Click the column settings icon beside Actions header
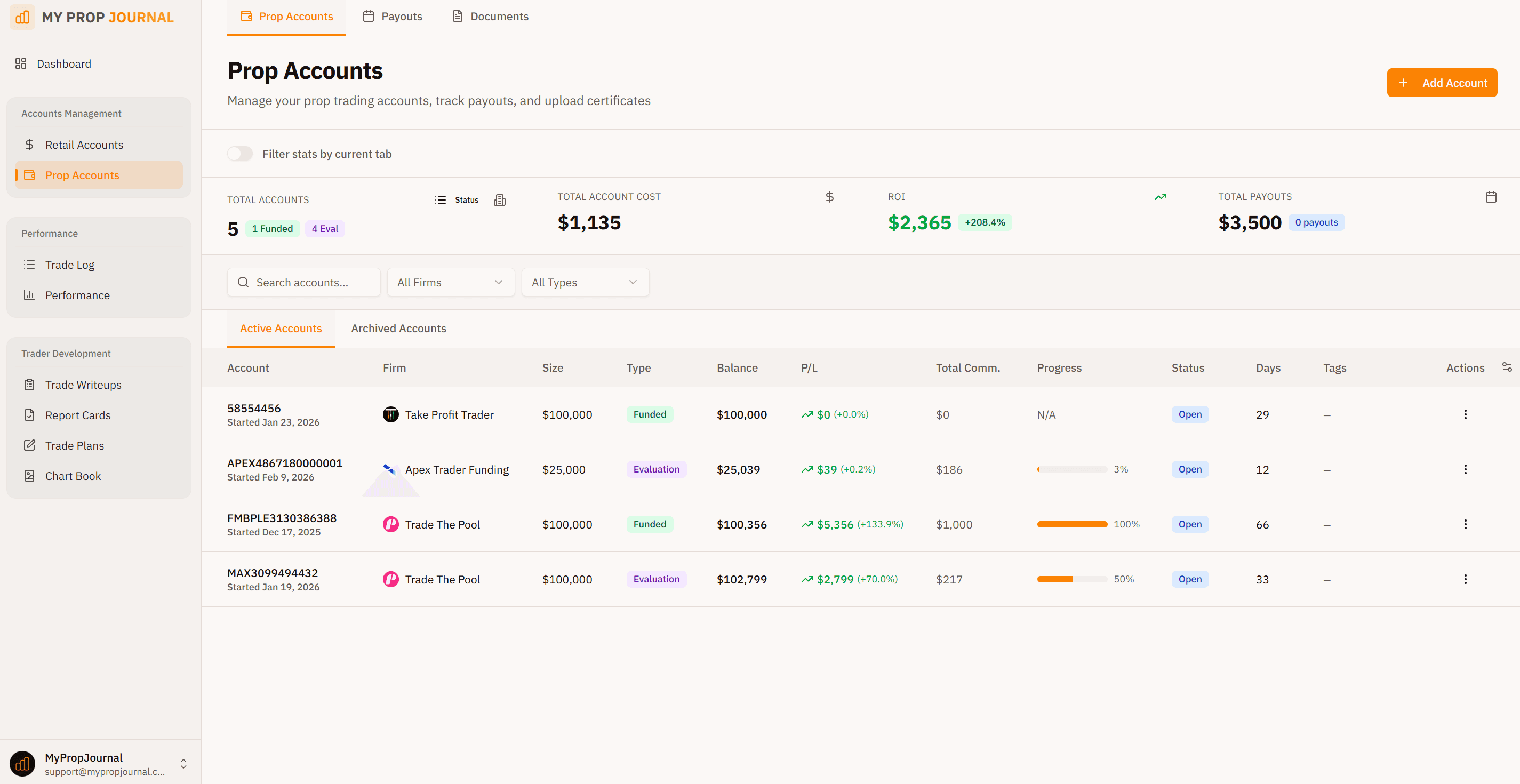The image size is (1520, 784). [1507, 367]
